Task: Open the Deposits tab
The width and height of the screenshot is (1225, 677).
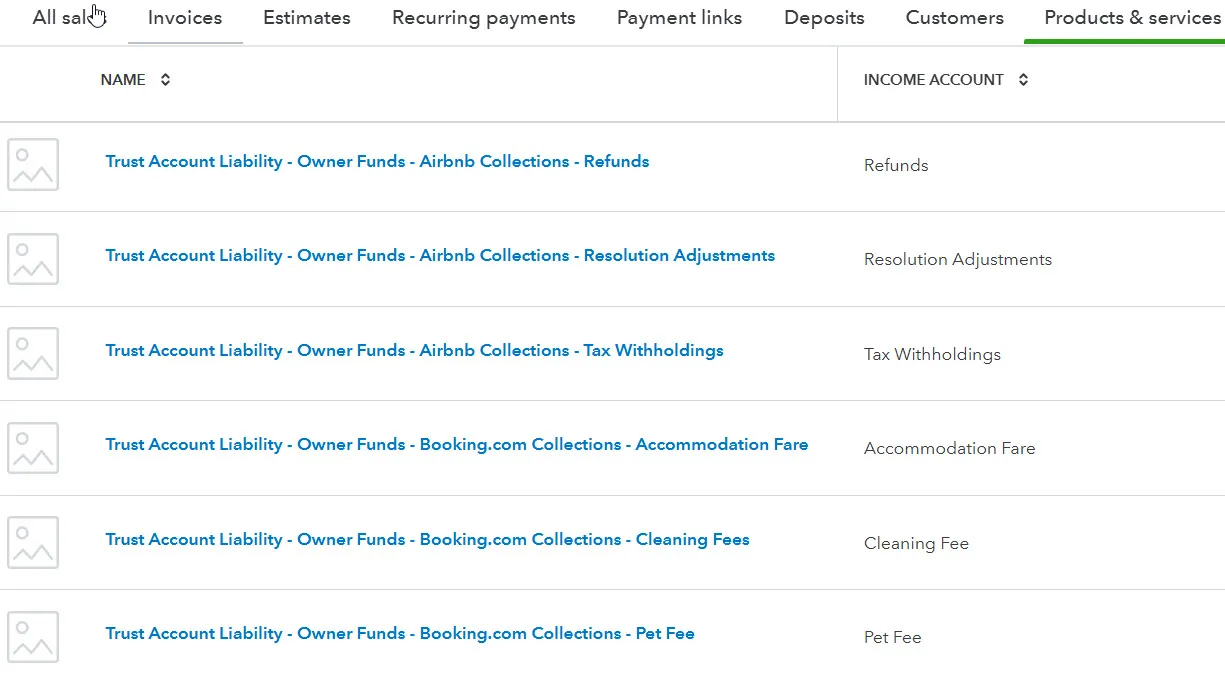Action: pos(824,18)
